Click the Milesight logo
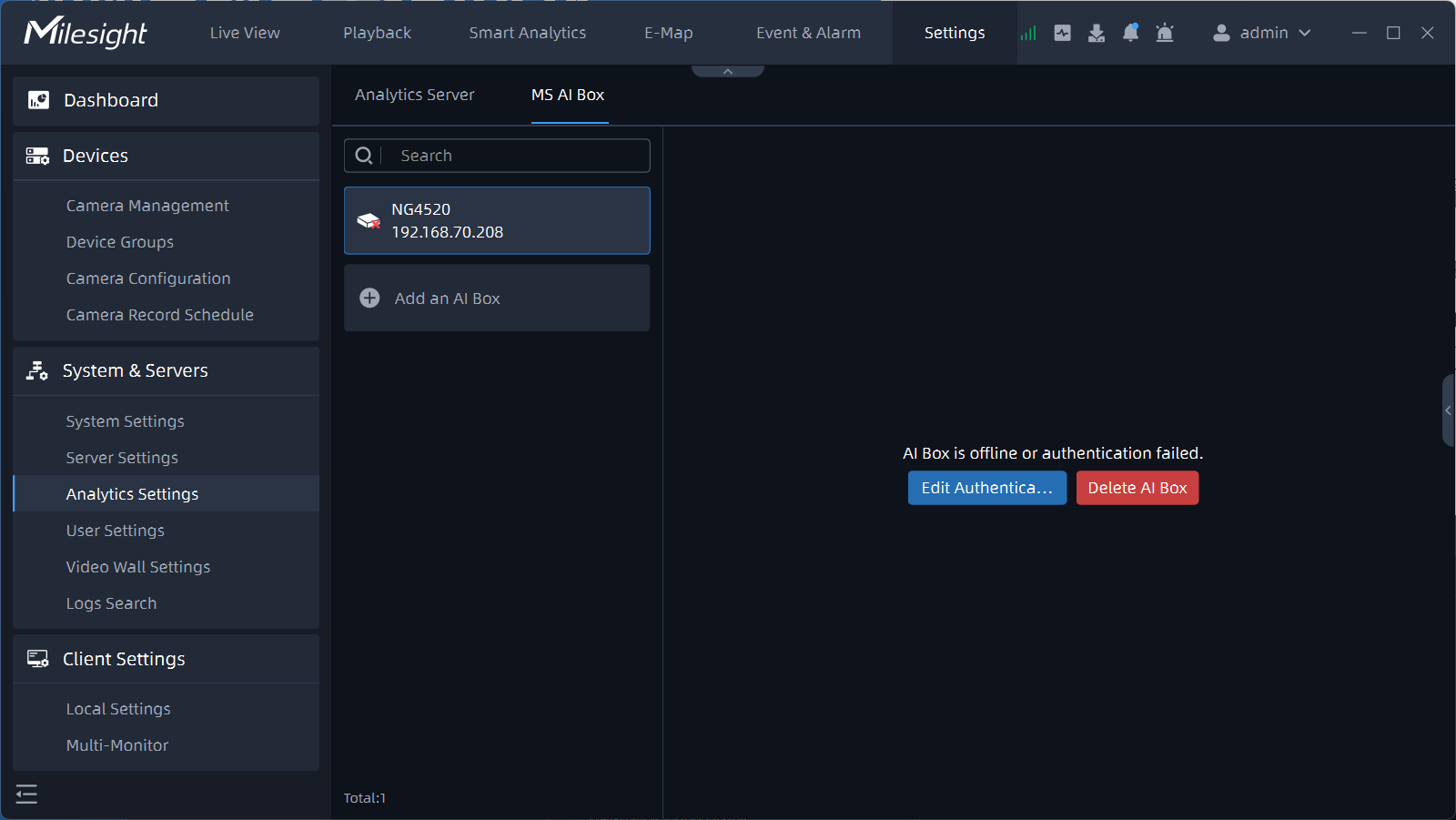 86,33
